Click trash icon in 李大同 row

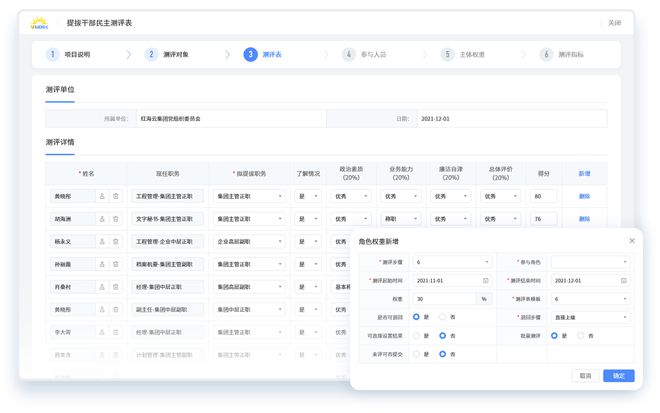(115, 332)
